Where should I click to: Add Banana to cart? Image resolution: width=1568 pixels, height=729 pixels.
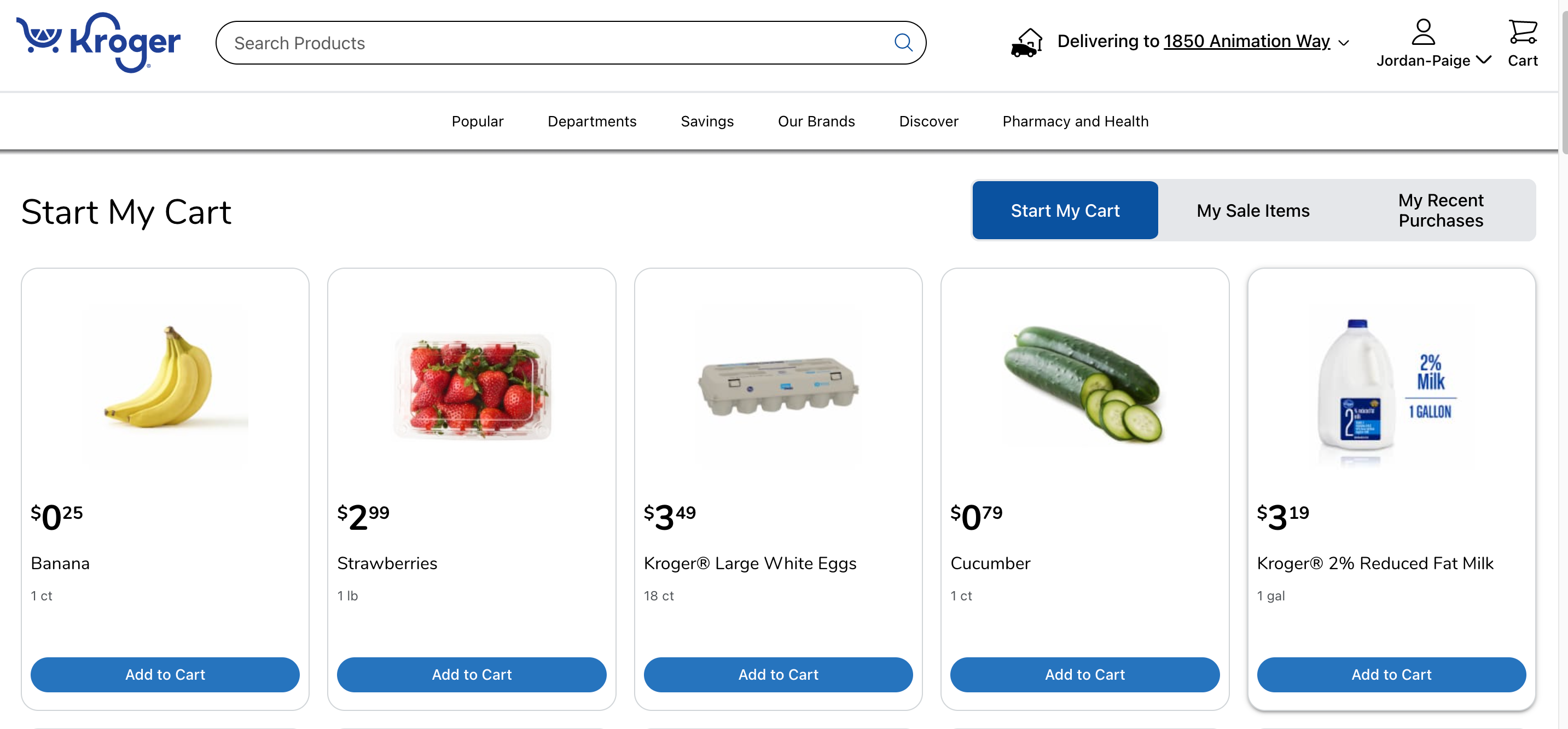pyautogui.click(x=165, y=674)
